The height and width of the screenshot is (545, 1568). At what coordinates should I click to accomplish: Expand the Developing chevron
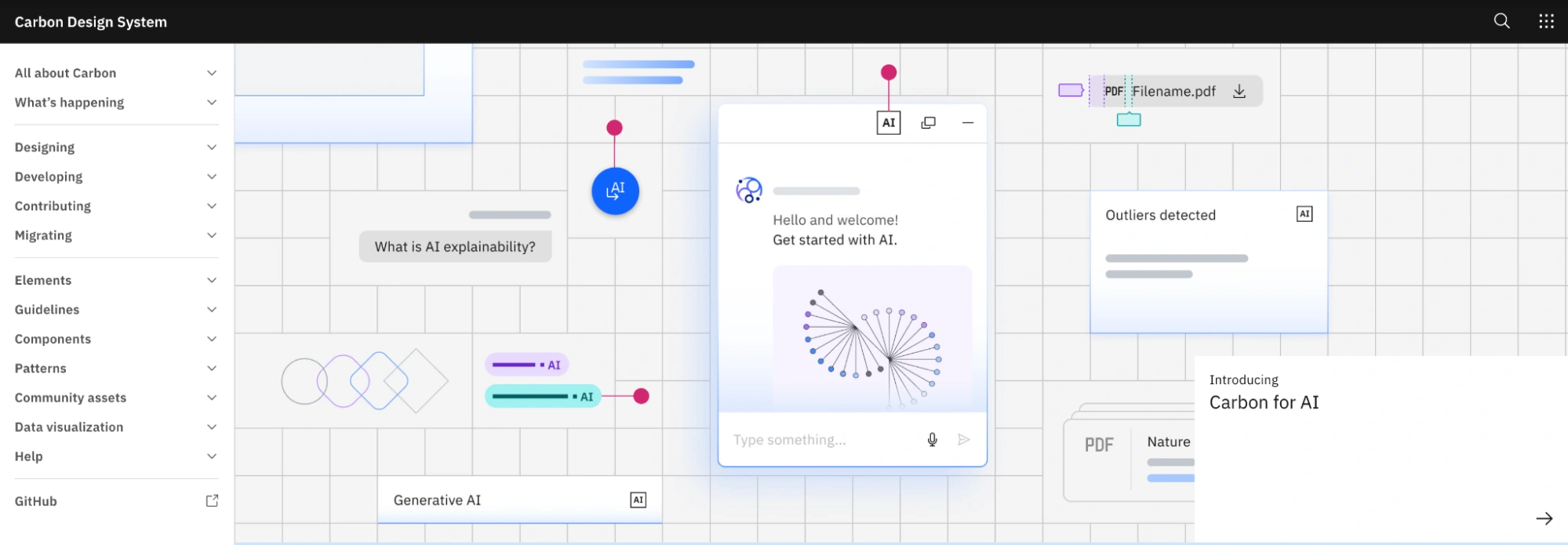point(212,176)
